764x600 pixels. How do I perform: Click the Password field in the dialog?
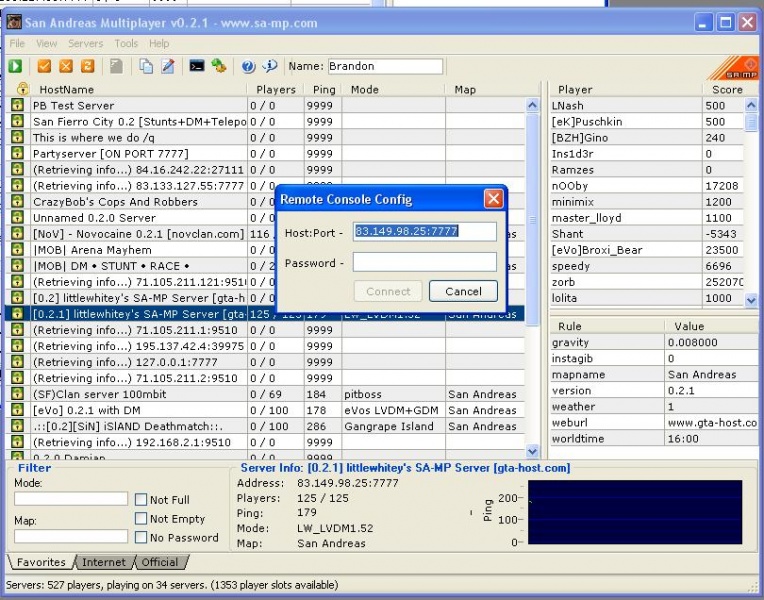[x=424, y=263]
